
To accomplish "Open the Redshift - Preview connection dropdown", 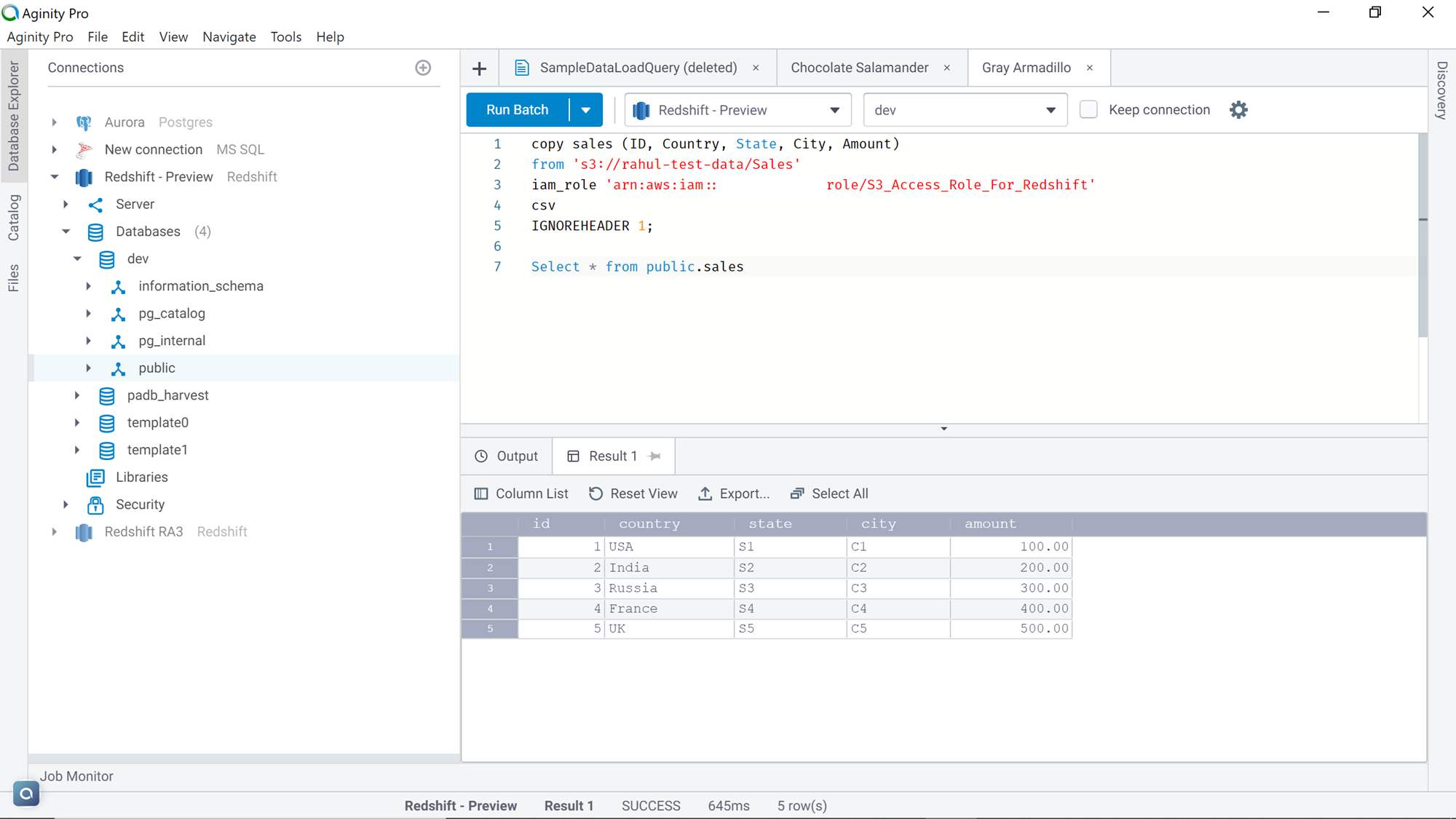I will 737,110.
